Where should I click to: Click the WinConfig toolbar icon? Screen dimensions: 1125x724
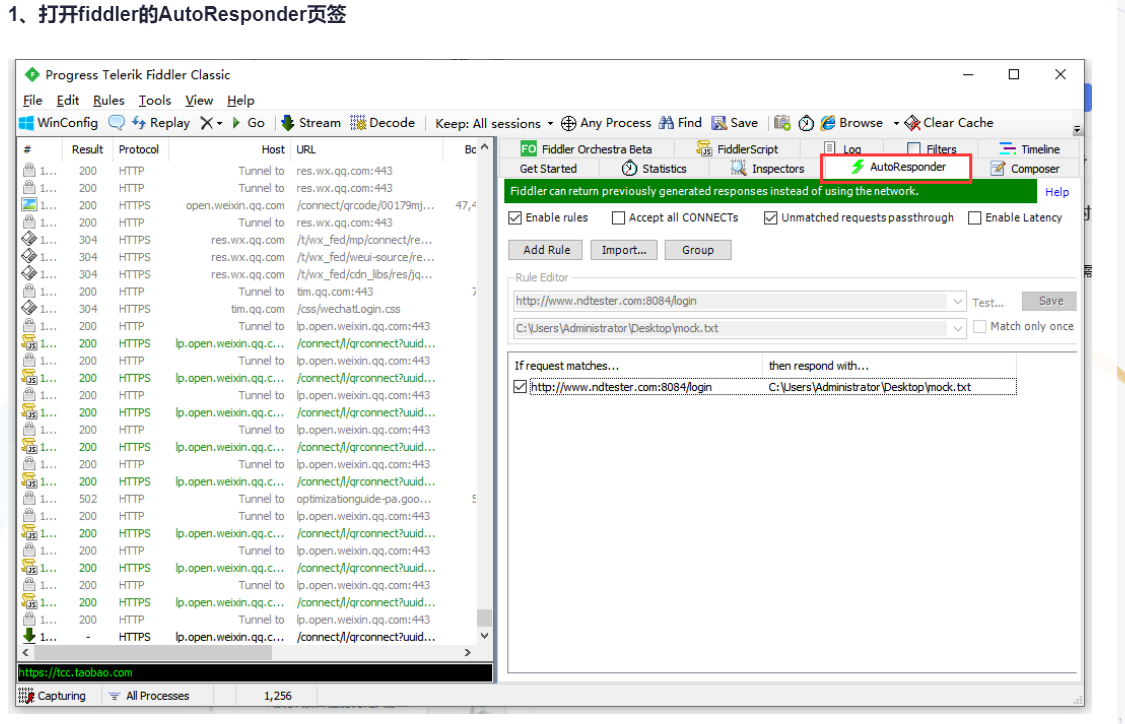coord(27,123)
